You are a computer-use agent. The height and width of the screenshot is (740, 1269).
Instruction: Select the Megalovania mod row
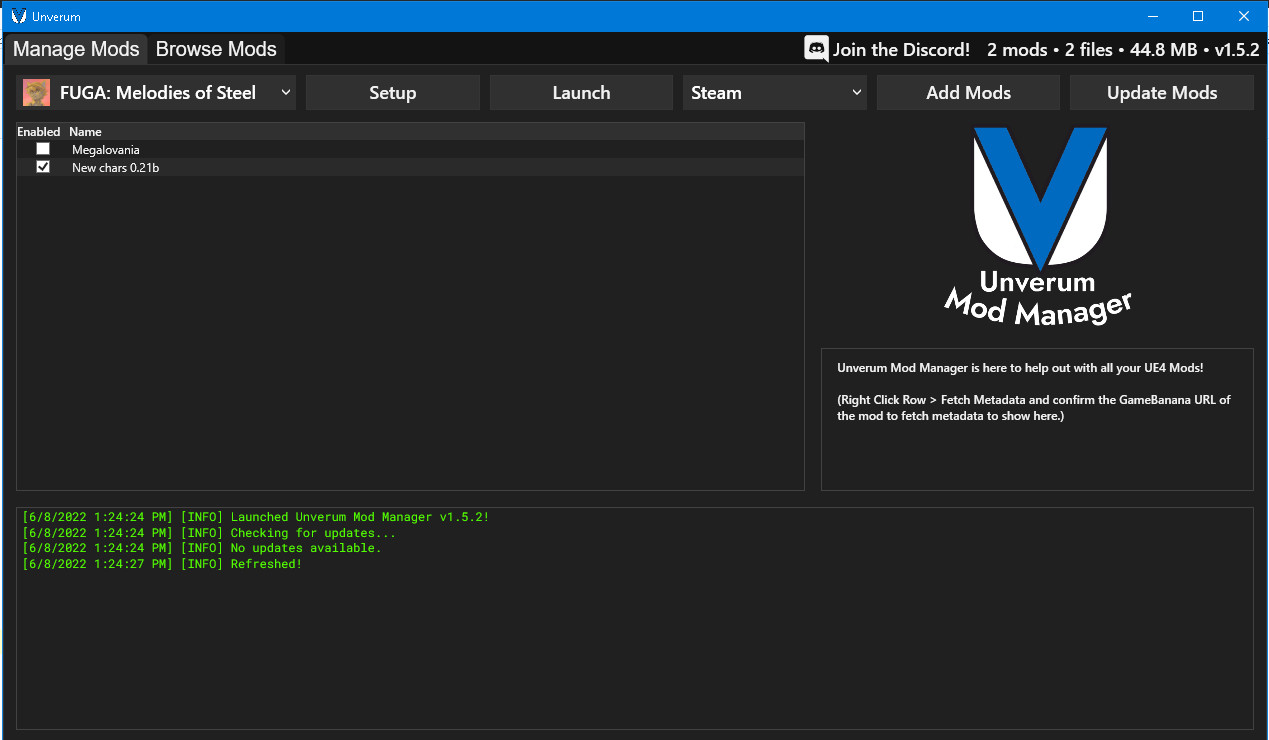(106, 150)
